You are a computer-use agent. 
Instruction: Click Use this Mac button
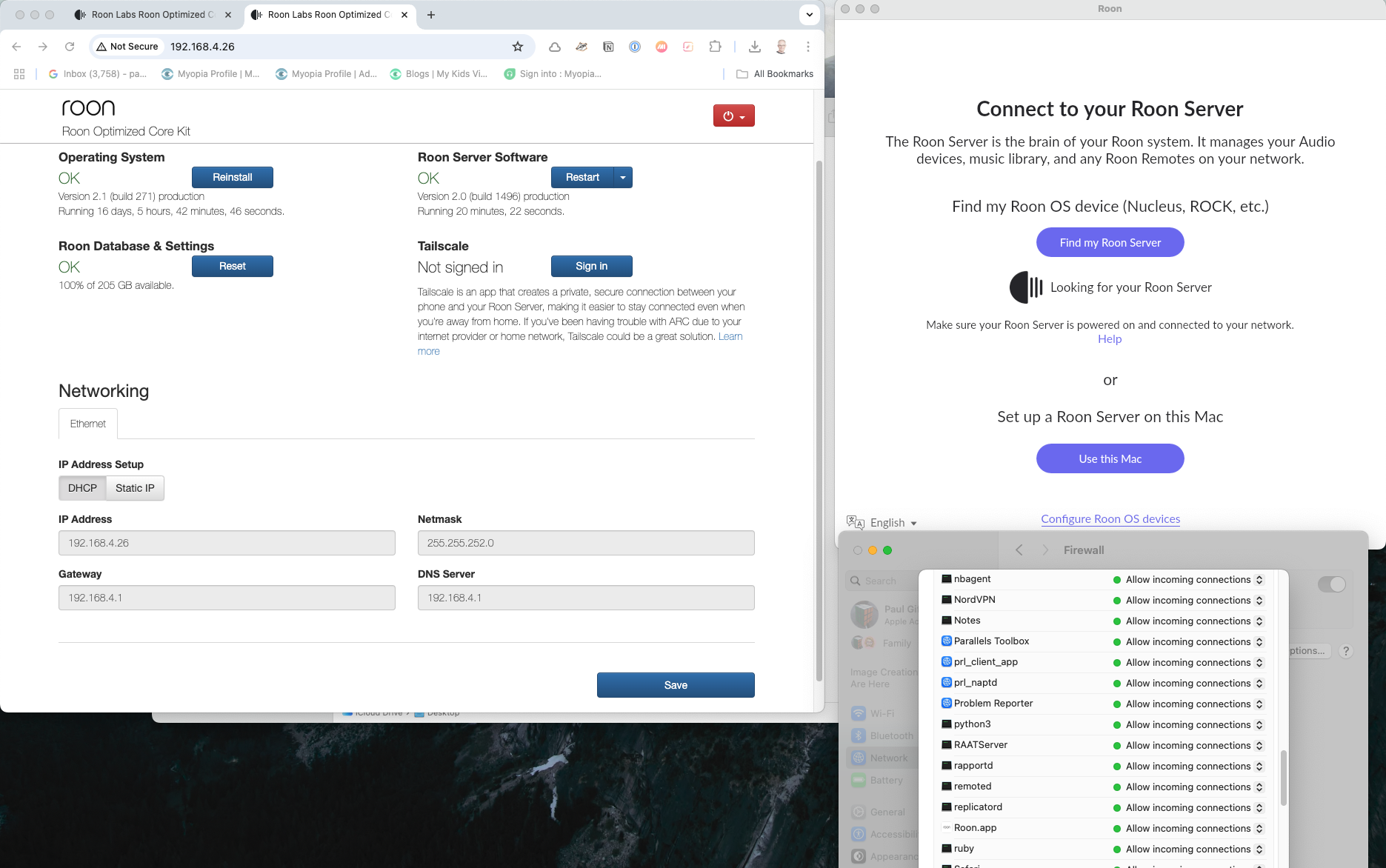(x=1110, y=458)
